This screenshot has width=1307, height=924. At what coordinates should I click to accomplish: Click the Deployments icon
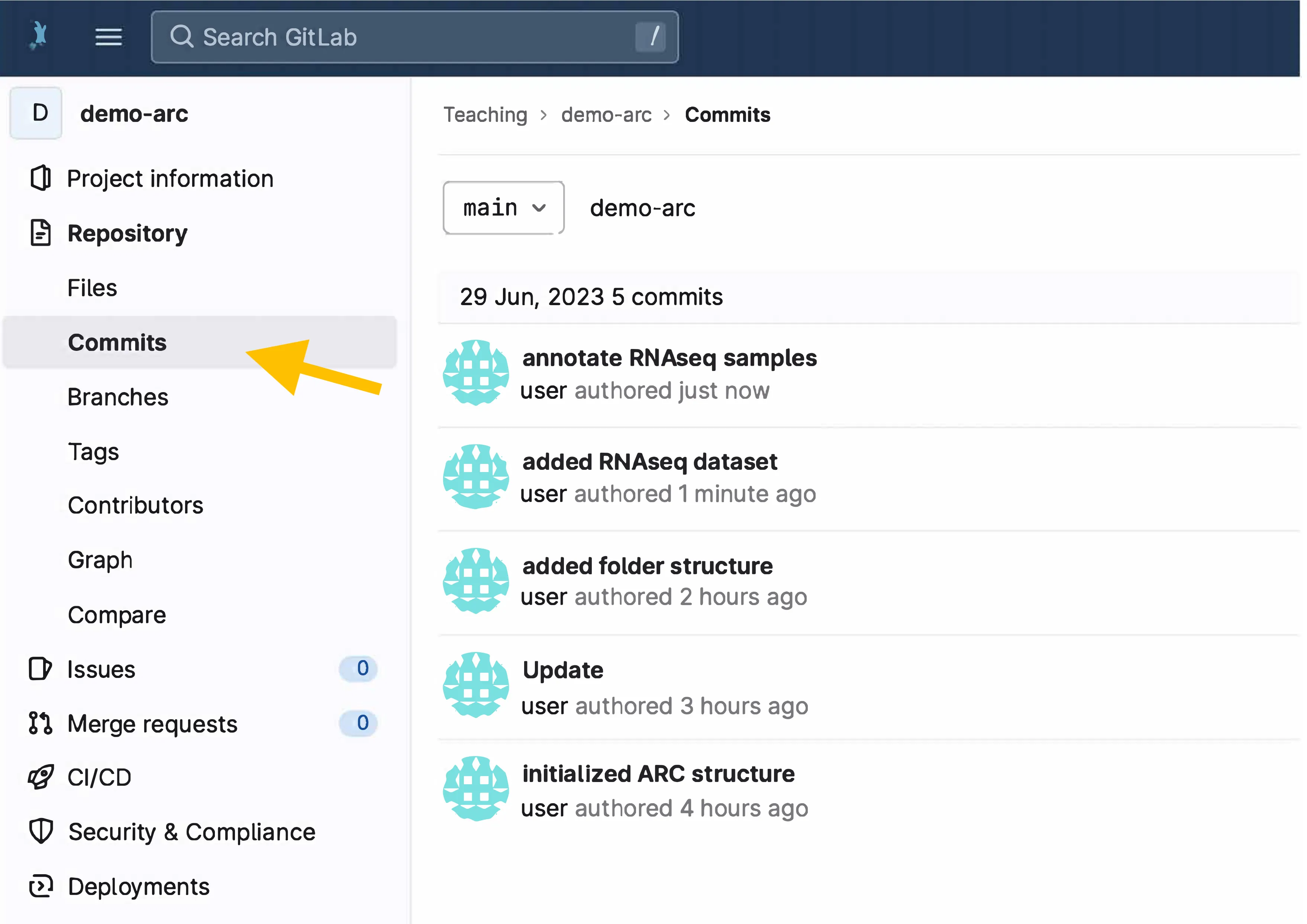pos(41,886)
